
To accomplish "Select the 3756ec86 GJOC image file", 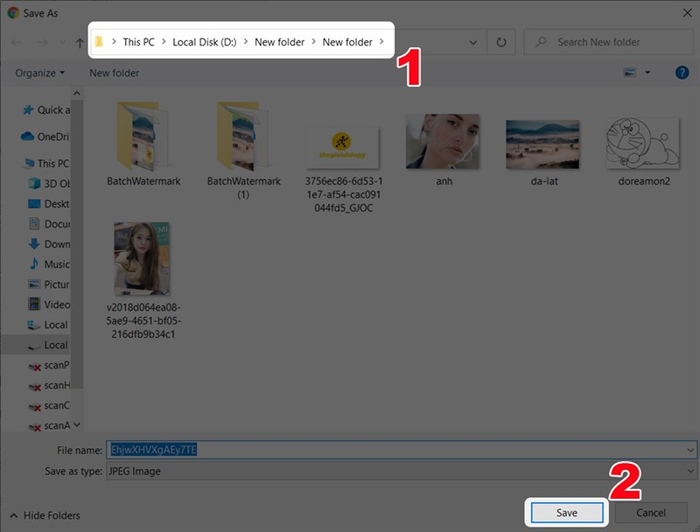I will point(343,170).
